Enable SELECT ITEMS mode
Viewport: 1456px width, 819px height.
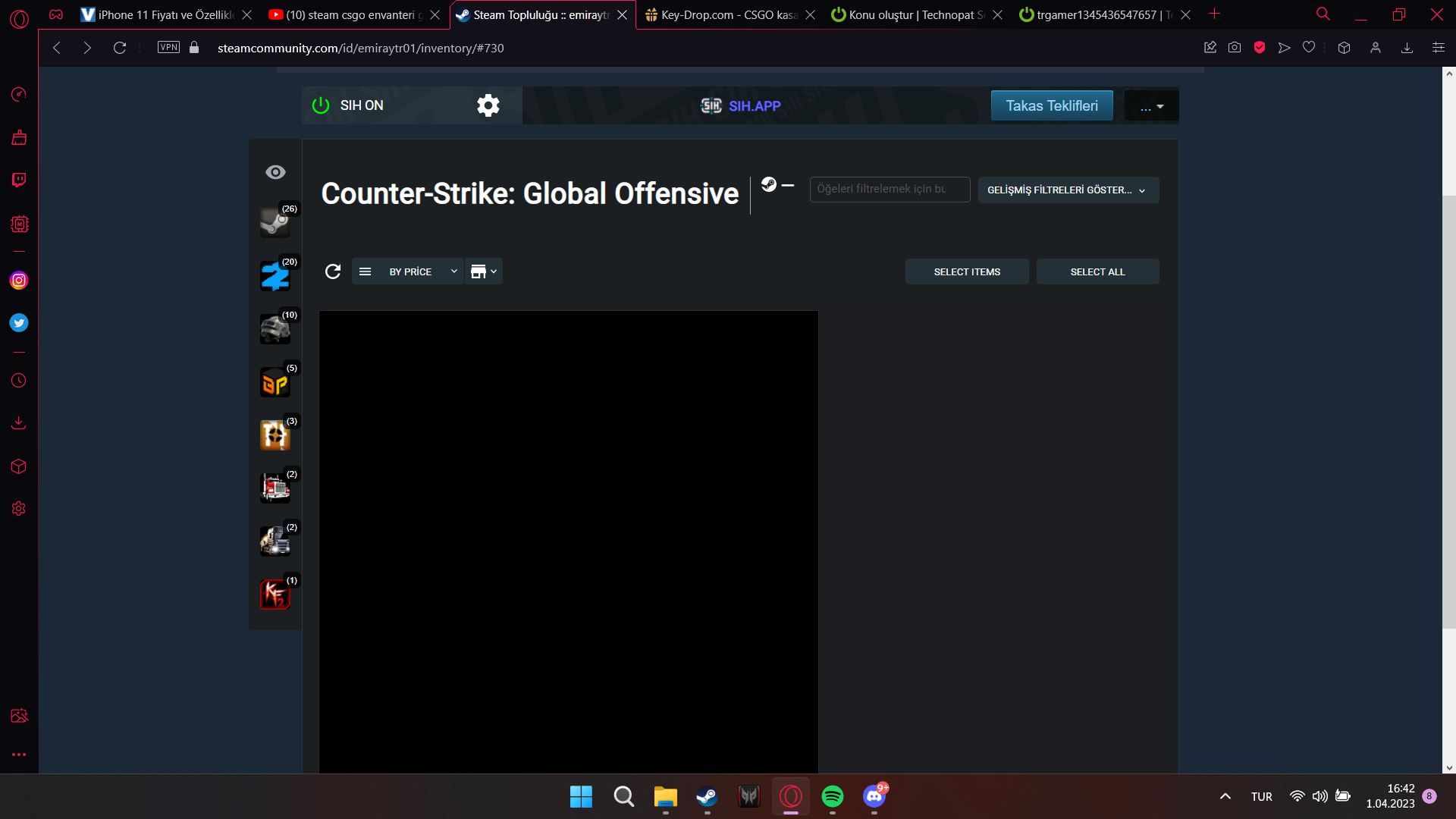(x=966, y=271)
